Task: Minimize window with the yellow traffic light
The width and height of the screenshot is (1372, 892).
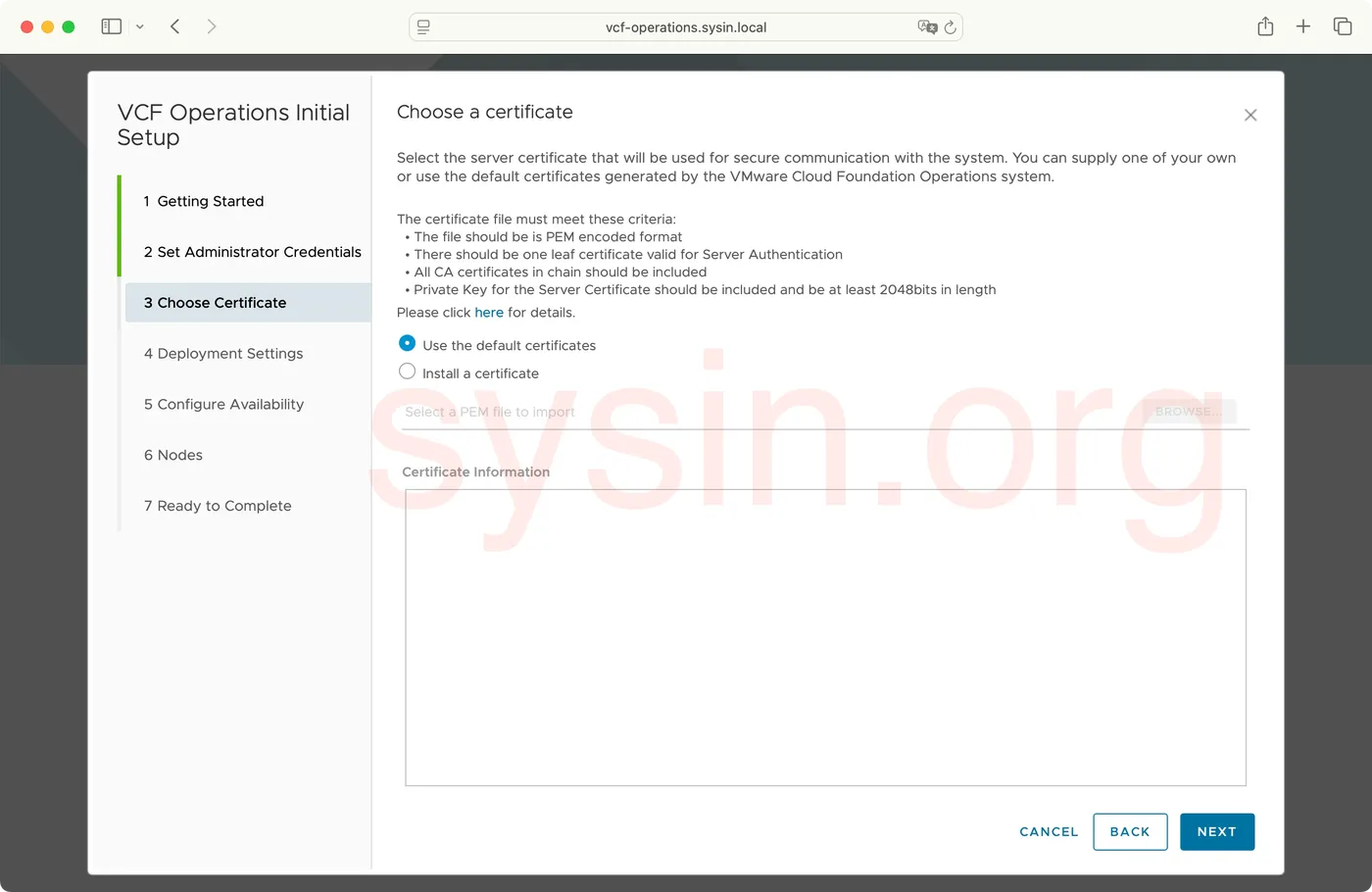Action: pyautogui.click(x=47, y=27)
